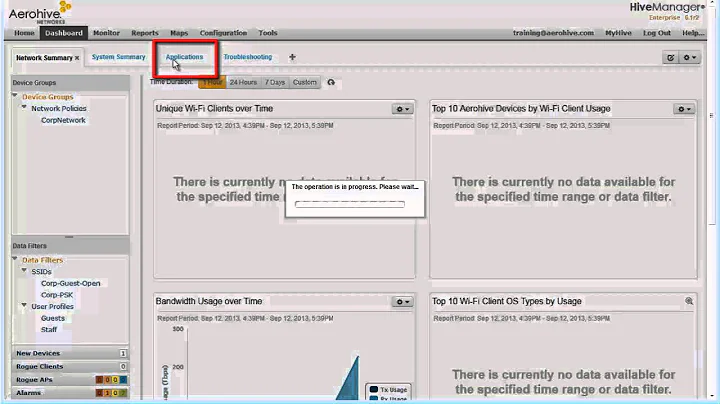
Task: Click the New Devices count badge
Action: click(x=123, y=353)
